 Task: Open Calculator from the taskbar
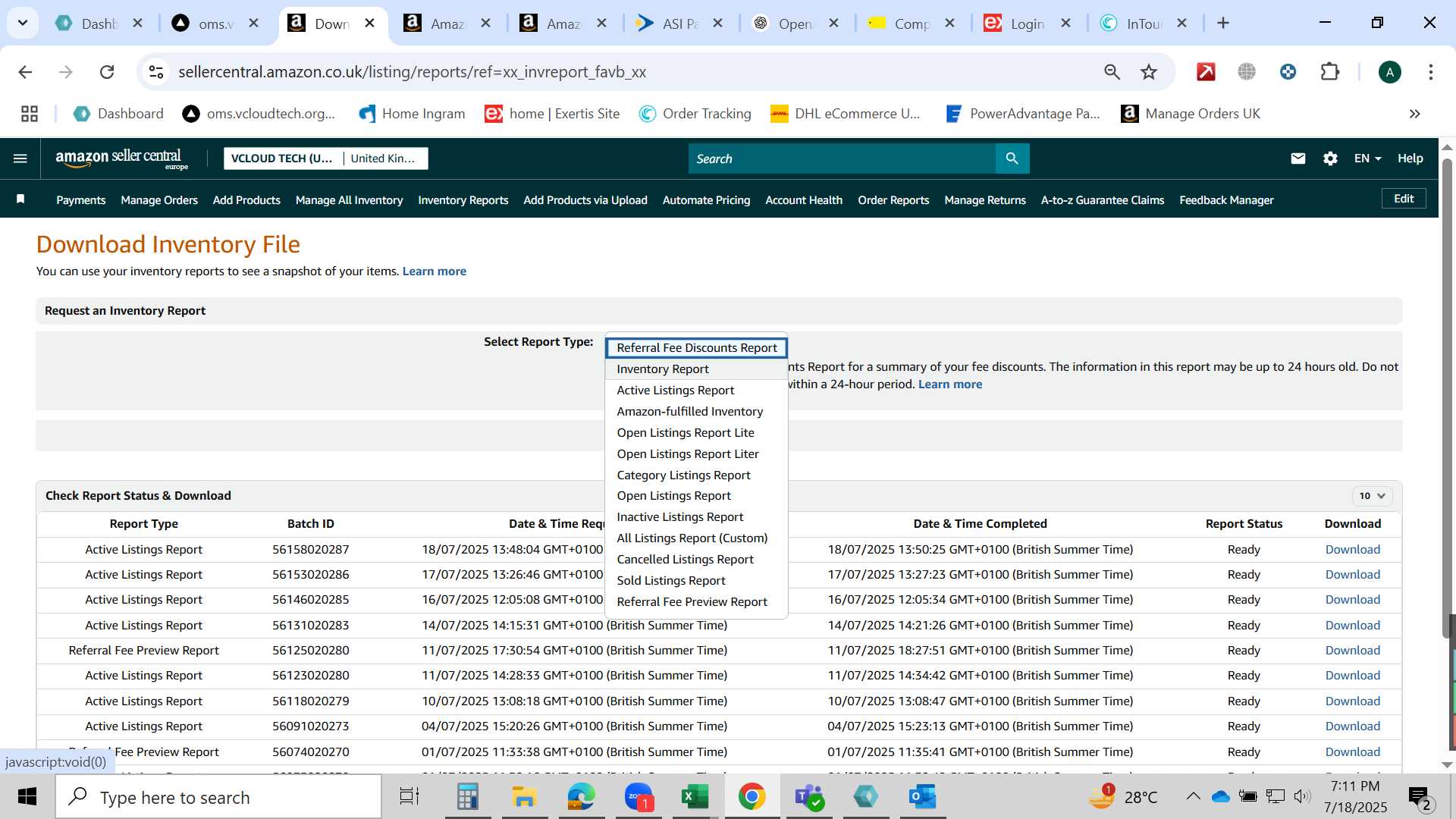point(467,797)
